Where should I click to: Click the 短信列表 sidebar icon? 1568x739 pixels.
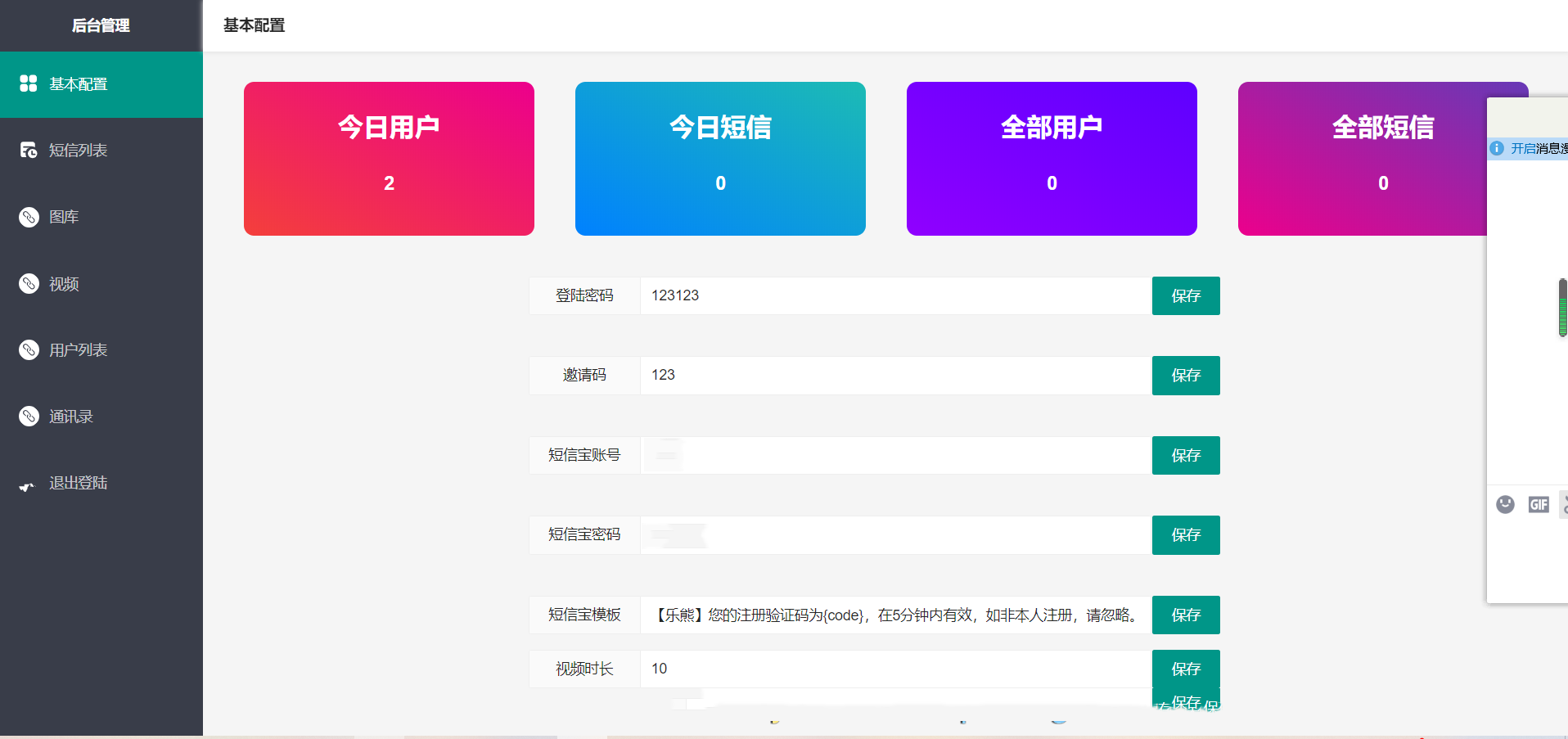[x=29, y=150]
